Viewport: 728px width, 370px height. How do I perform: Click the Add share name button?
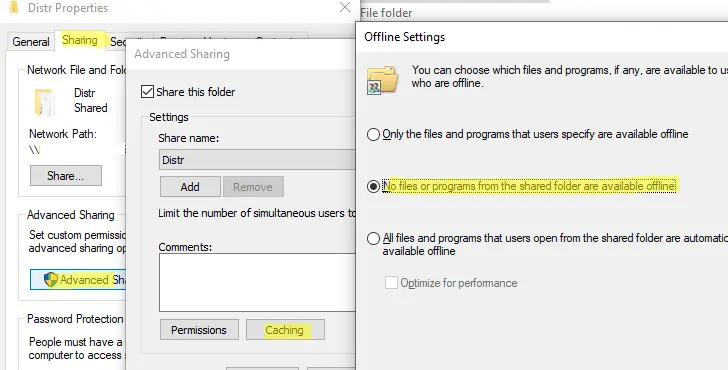[190, 187]
